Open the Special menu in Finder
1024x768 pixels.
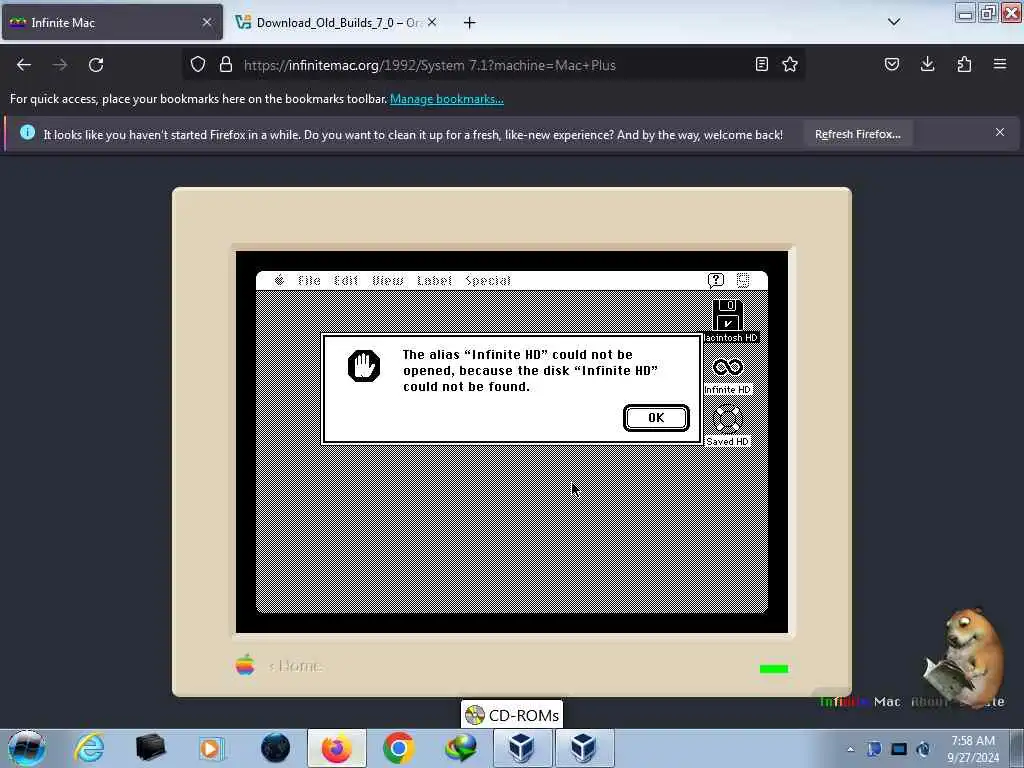[x=488, y=280]
